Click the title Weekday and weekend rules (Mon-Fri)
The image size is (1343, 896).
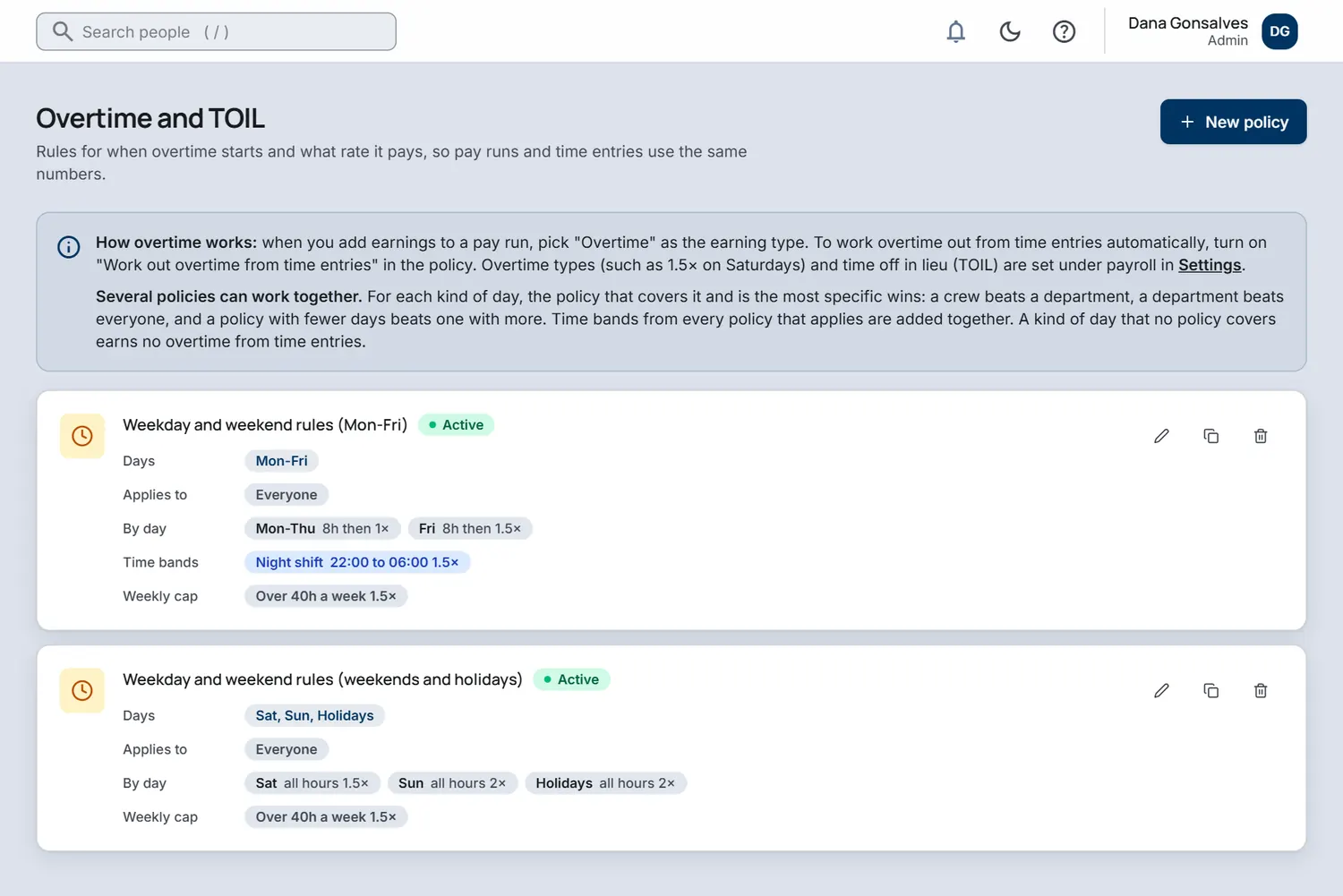tap(265, 425)
